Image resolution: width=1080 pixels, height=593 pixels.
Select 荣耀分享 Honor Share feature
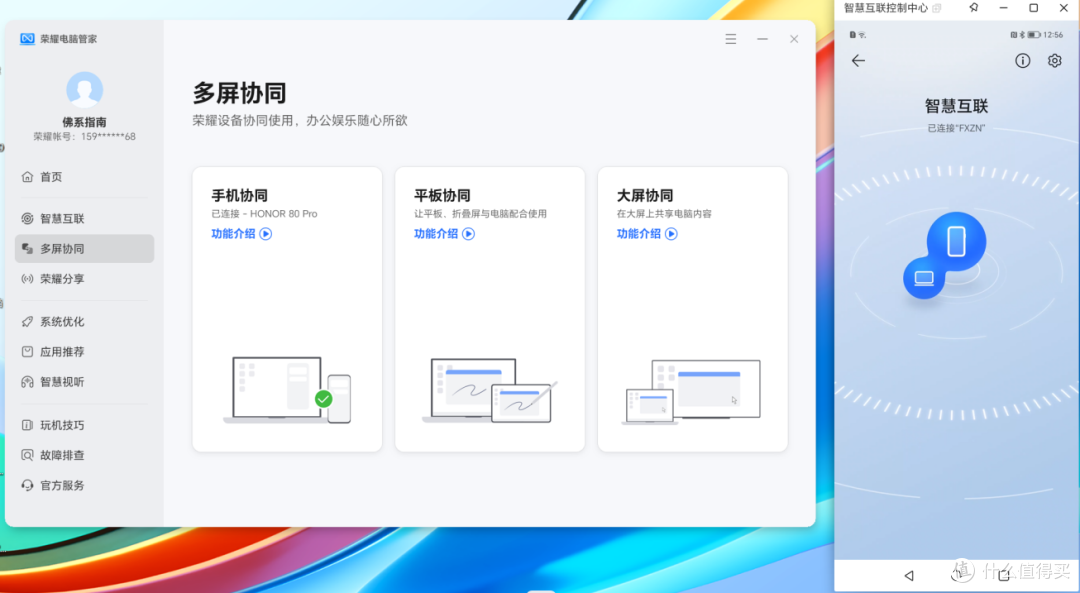60,278
